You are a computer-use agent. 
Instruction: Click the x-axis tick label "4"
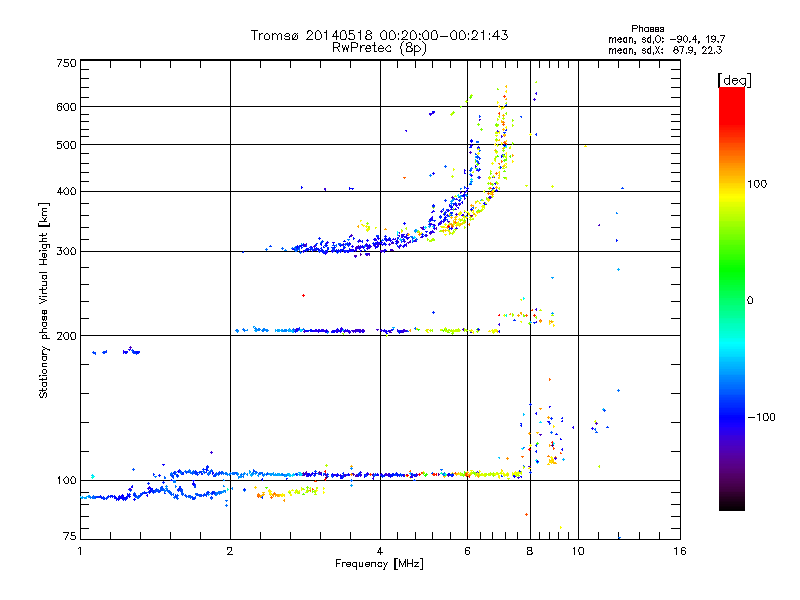380,551
